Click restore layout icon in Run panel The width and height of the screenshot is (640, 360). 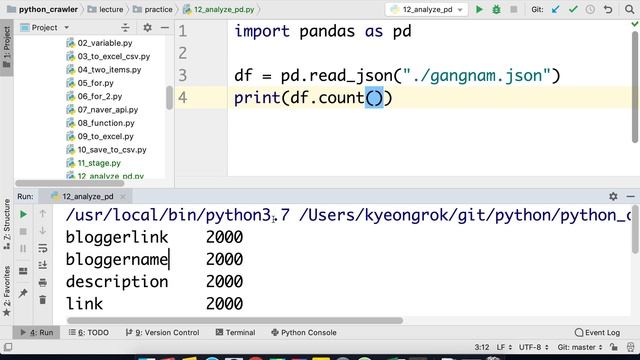[23, 271]
